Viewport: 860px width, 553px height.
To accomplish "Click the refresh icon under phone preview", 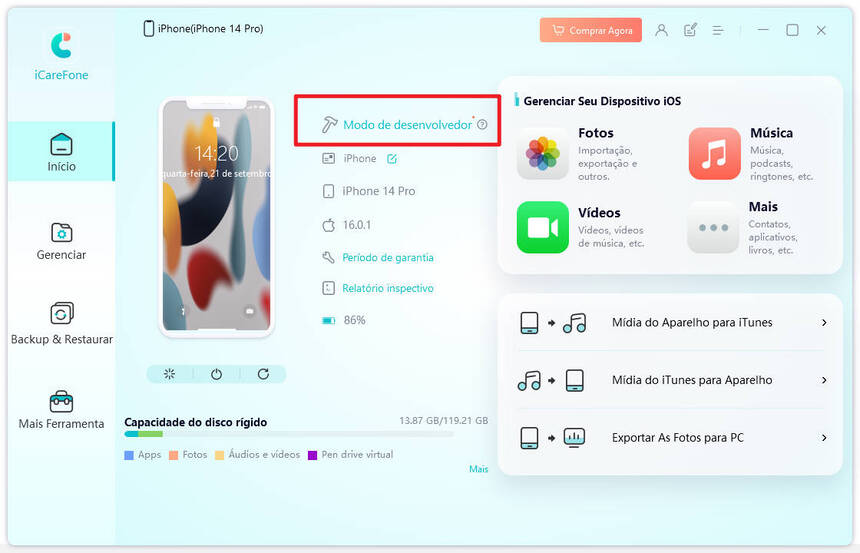I will [x=263, y=374].
